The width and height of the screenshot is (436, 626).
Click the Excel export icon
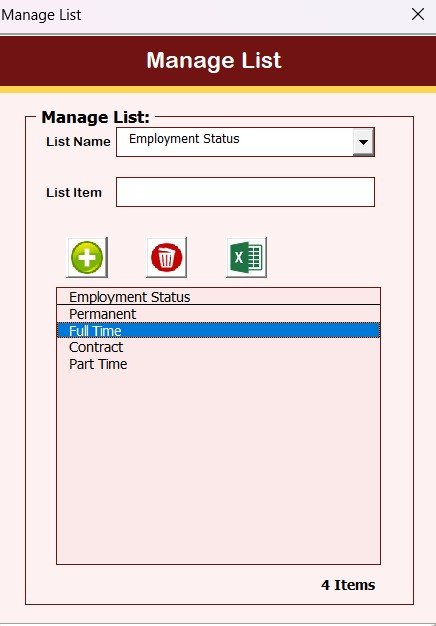pyautogui.click(x=246, y=258)
